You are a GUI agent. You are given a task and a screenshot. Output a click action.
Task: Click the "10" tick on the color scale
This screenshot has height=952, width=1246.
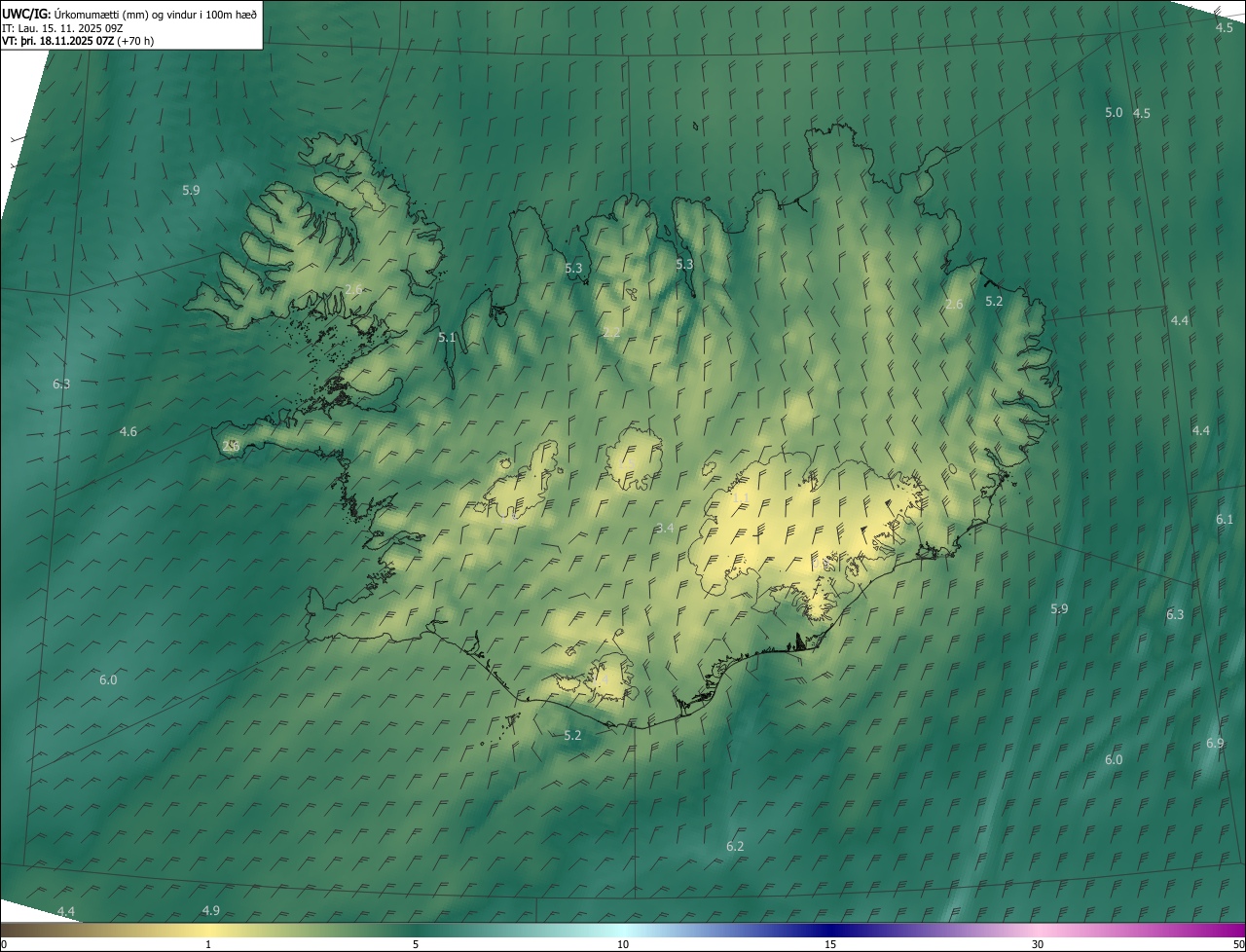[623, 944]
